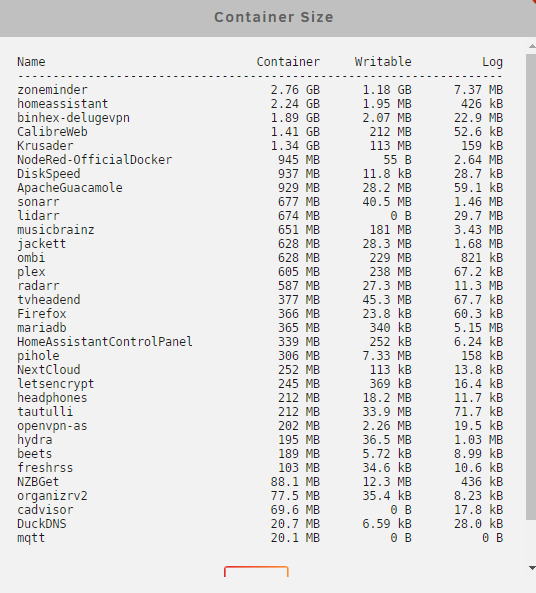Click the vertical scrollbar thumb

(x=531, y=287)
